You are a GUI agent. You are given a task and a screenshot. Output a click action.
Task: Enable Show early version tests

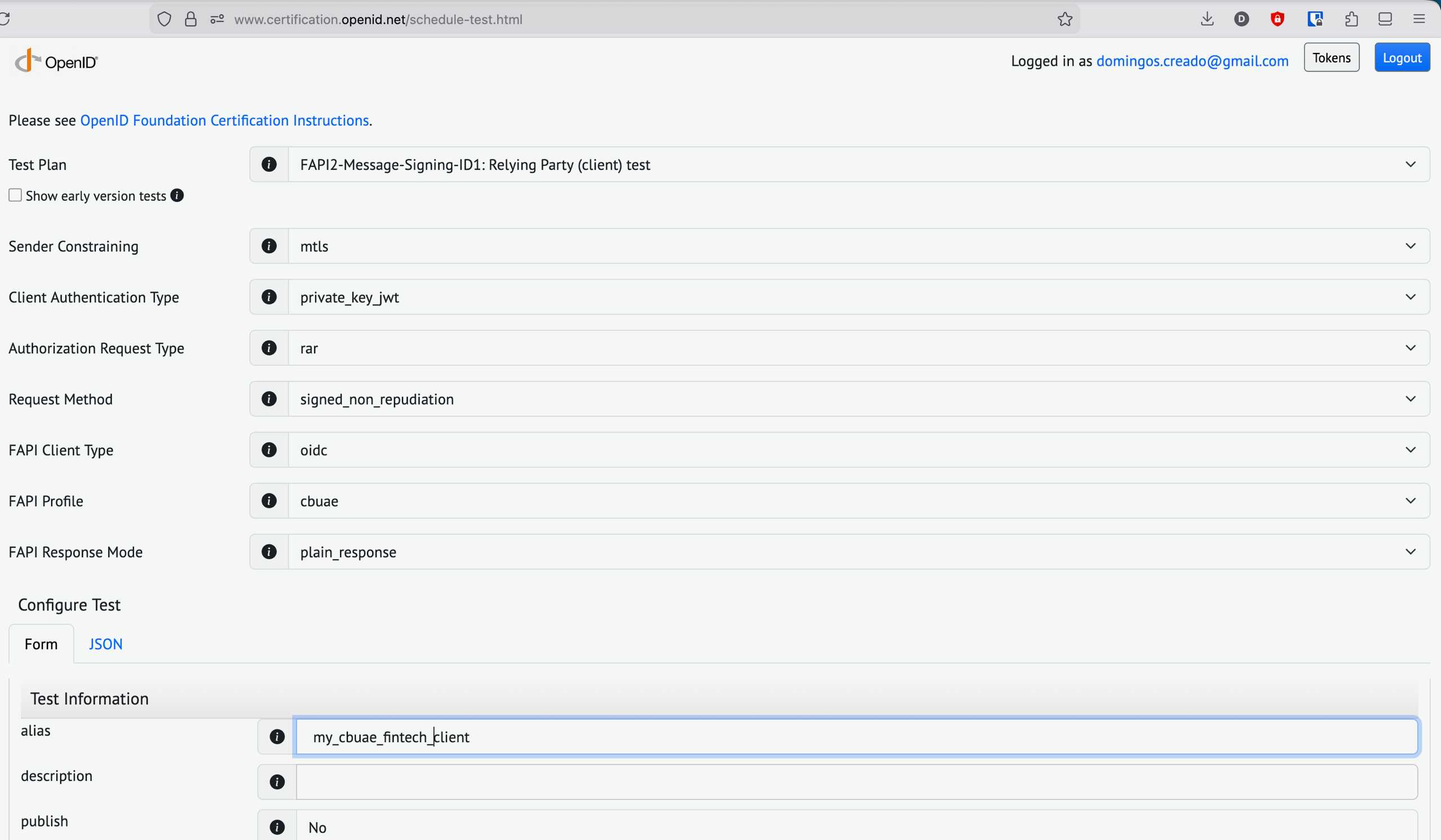coord(15,195)
